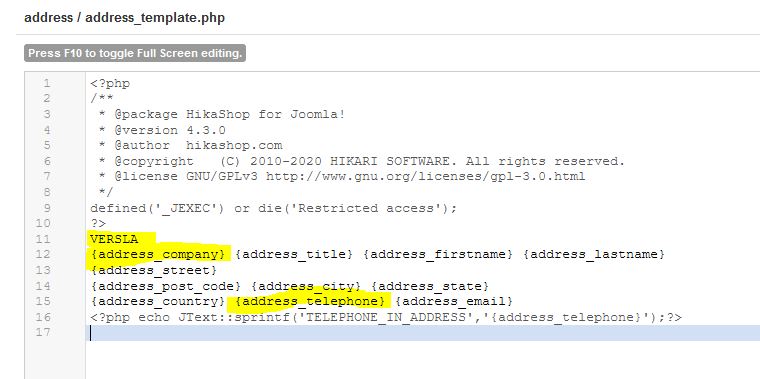Click the {address_email} tag
The width and height of the screenshot is (760, 379).
tap(454, 302)
